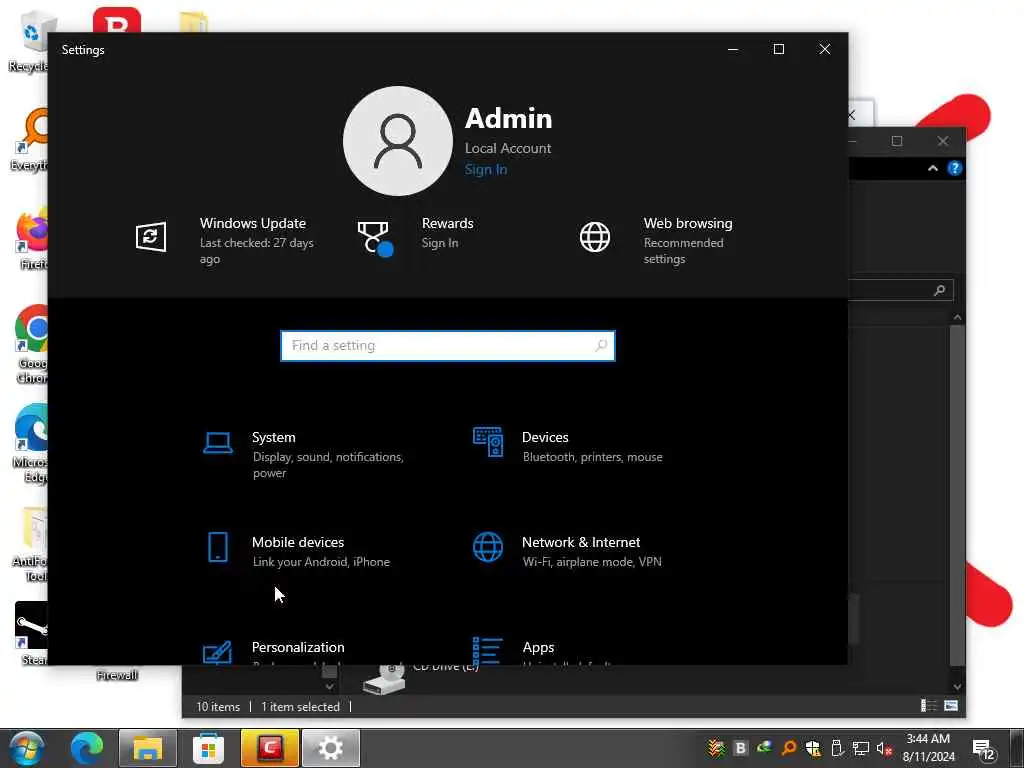Click the search box in Explorer window
This screenshot has height=768, width=1024.
click(901, 290)
